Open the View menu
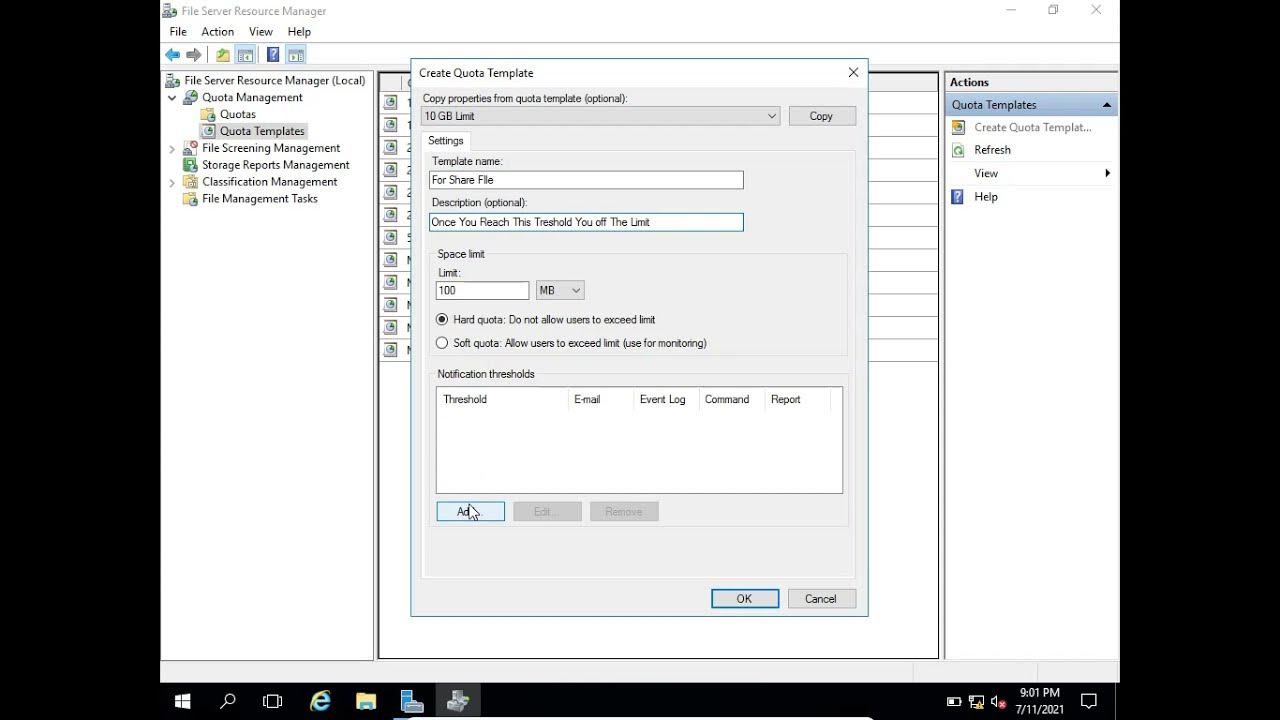The height and width of the screenshot is (720, 1280). [260, 32]
